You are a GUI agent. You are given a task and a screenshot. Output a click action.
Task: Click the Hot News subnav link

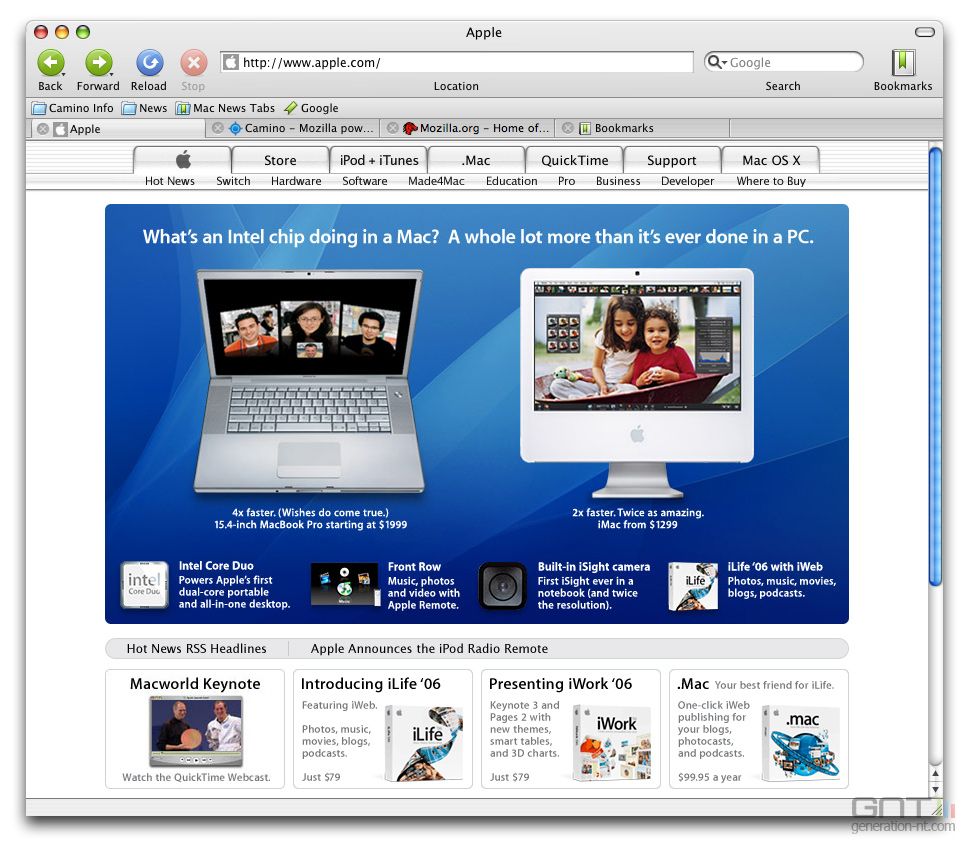[169, 181]
